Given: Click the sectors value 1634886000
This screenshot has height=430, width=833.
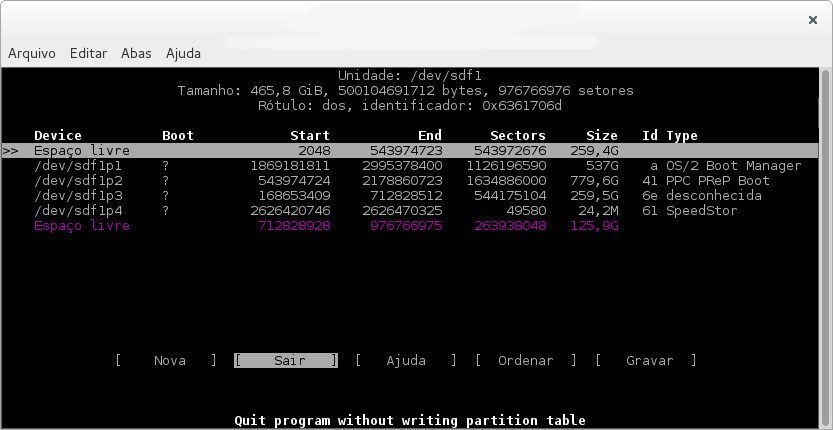Looking at the screenshot, I should click(506, 181).
